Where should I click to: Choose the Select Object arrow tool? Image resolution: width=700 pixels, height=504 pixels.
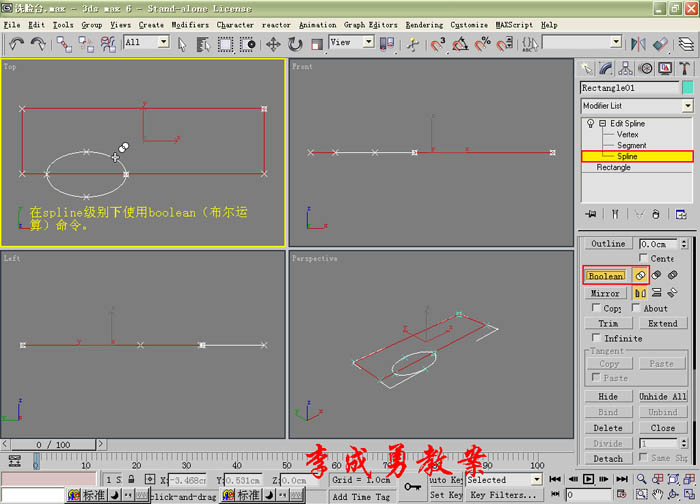(x=182, y=44)
